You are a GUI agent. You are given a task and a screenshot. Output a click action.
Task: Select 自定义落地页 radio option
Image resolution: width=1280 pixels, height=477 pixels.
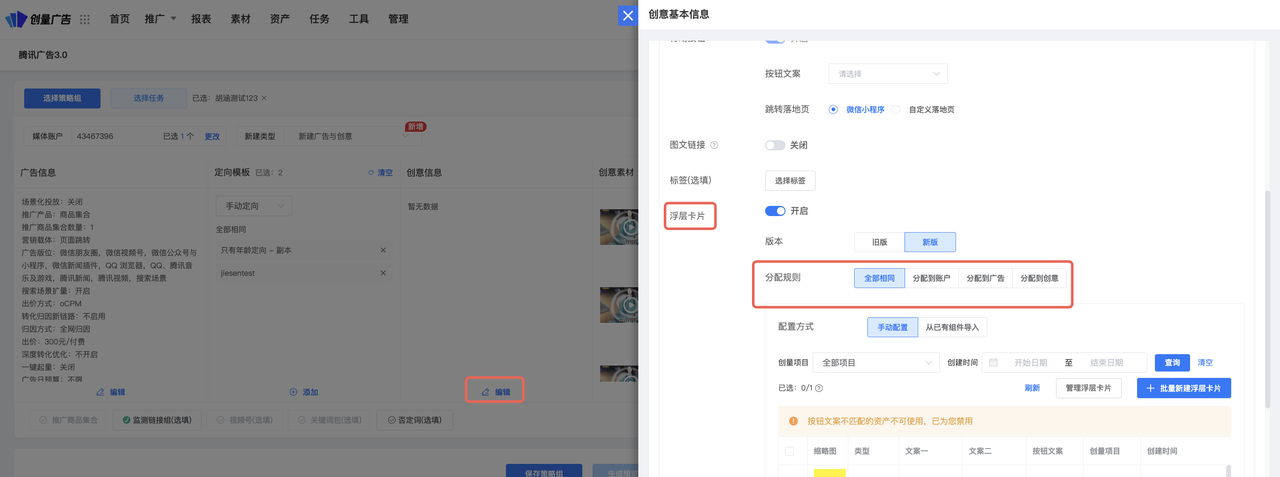click(x=896, y=109)
